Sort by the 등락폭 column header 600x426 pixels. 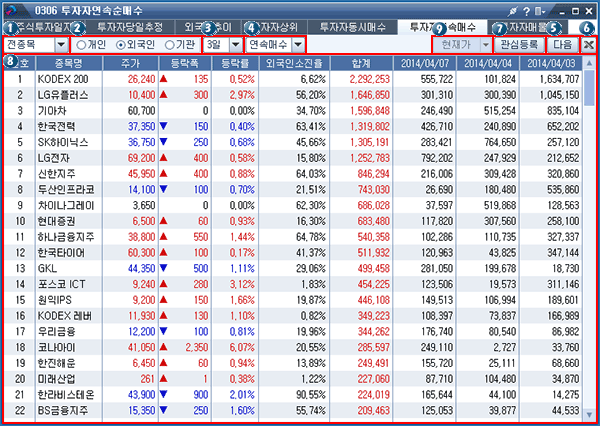point(185,63)
